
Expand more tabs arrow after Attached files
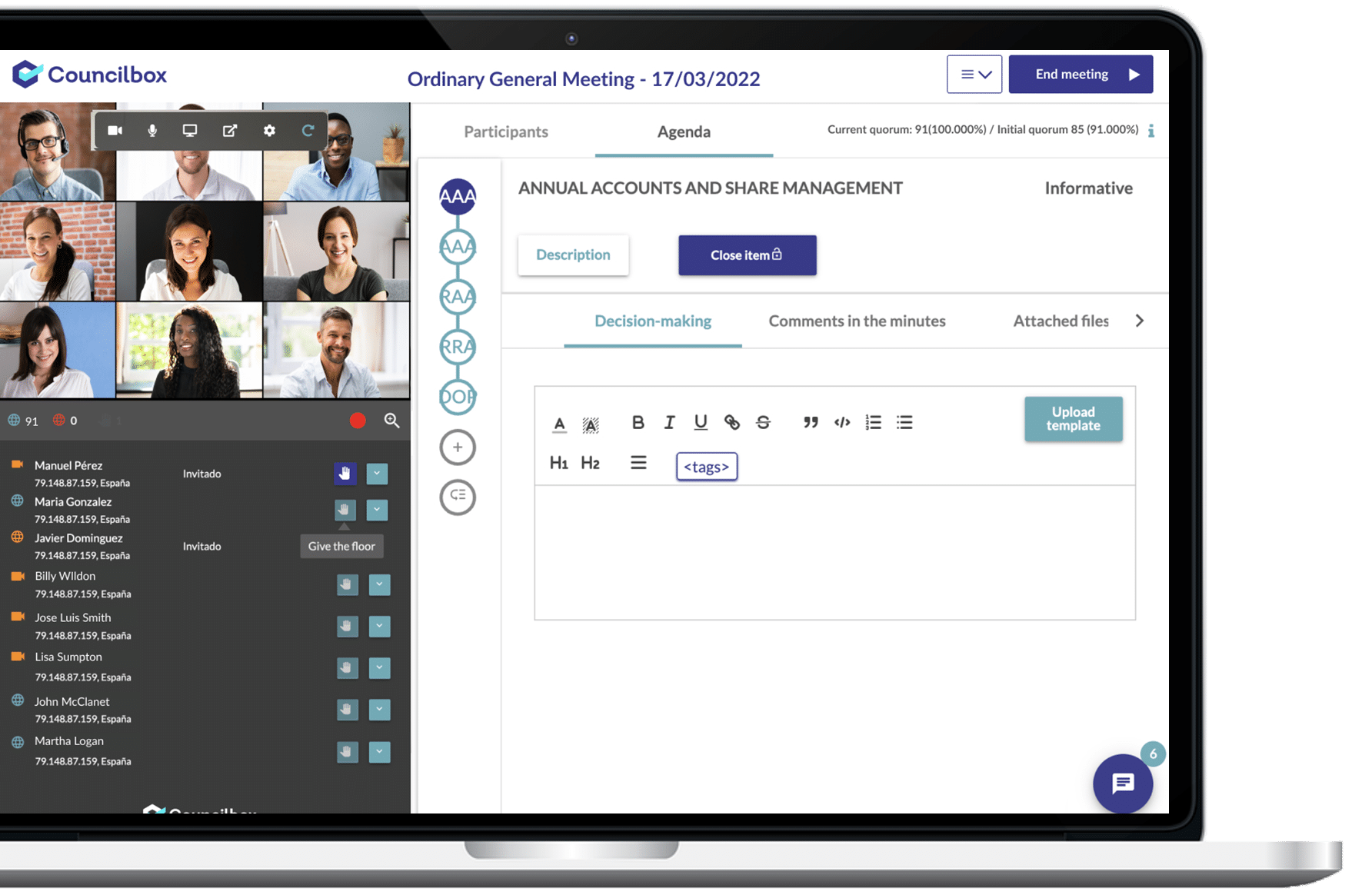[x=1140, y=321]
